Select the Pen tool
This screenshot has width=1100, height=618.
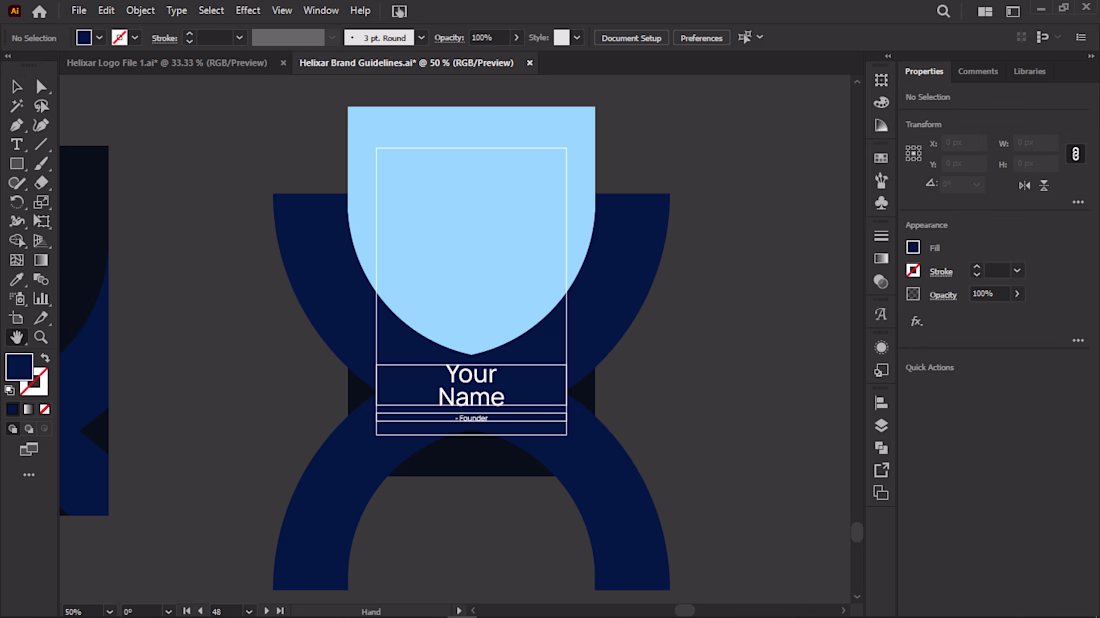(17, 125)
